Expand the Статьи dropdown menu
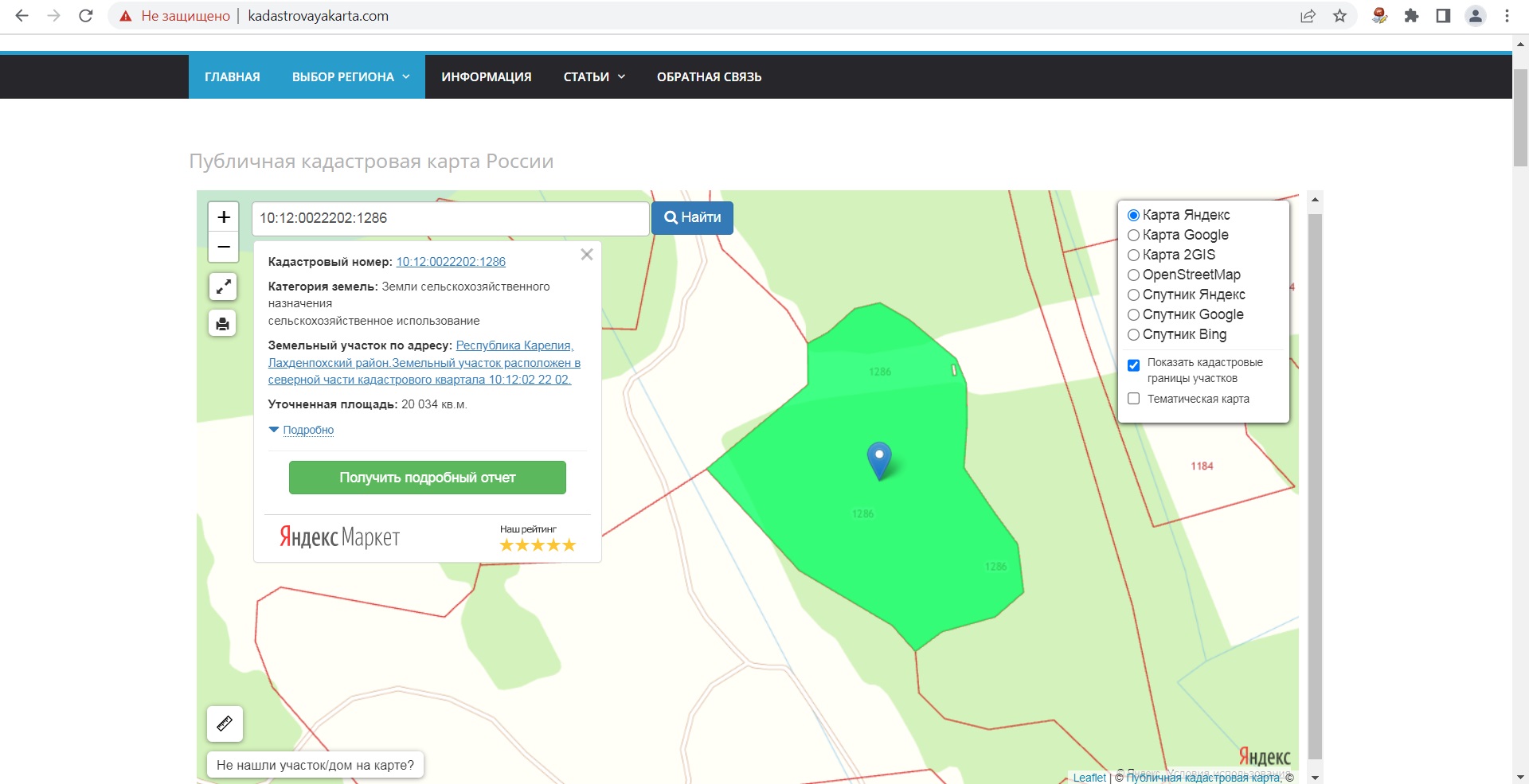 point(594,76)
